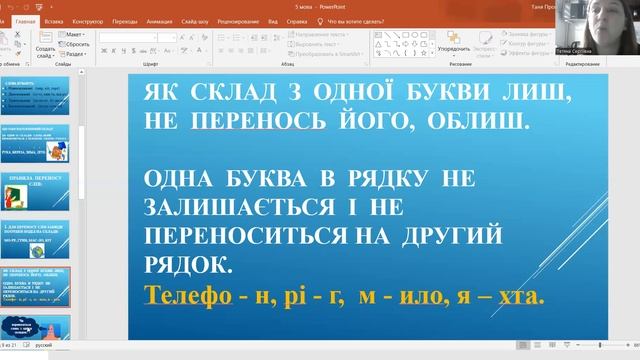Select the ПРАВИЛА ПЕРЕНОСУ СЛІВ slide thumbnail
640x360 pixels.
point(35,191)
